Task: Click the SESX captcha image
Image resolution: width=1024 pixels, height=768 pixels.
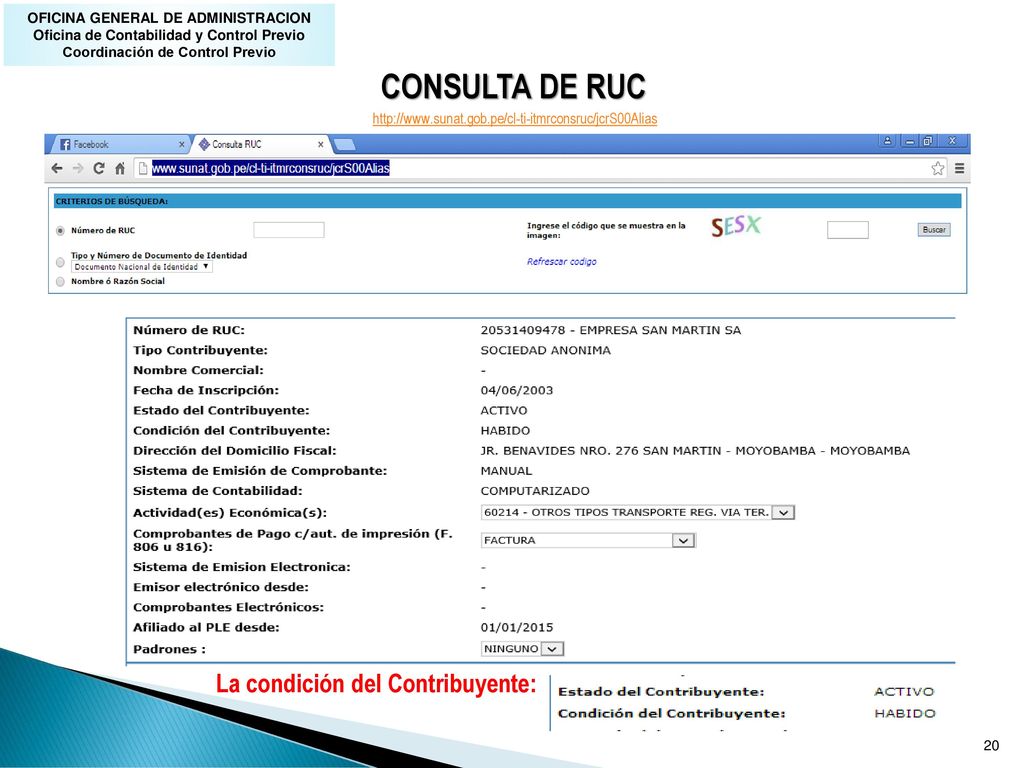Action: [736, 226]
